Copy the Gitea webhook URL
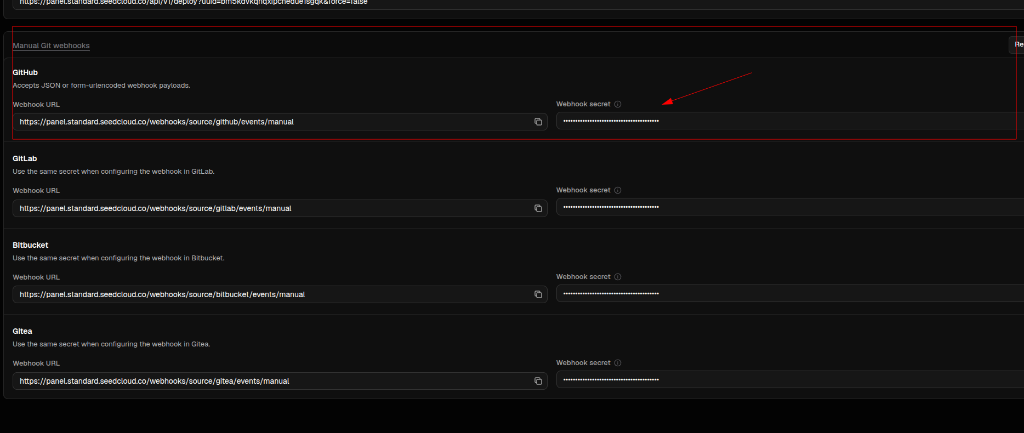Screen dimensions: 1024x433 point(538,381)
